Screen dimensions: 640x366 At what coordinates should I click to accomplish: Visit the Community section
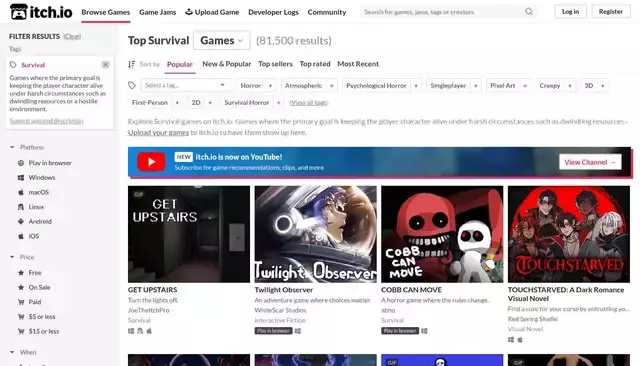tap(327, 12)
